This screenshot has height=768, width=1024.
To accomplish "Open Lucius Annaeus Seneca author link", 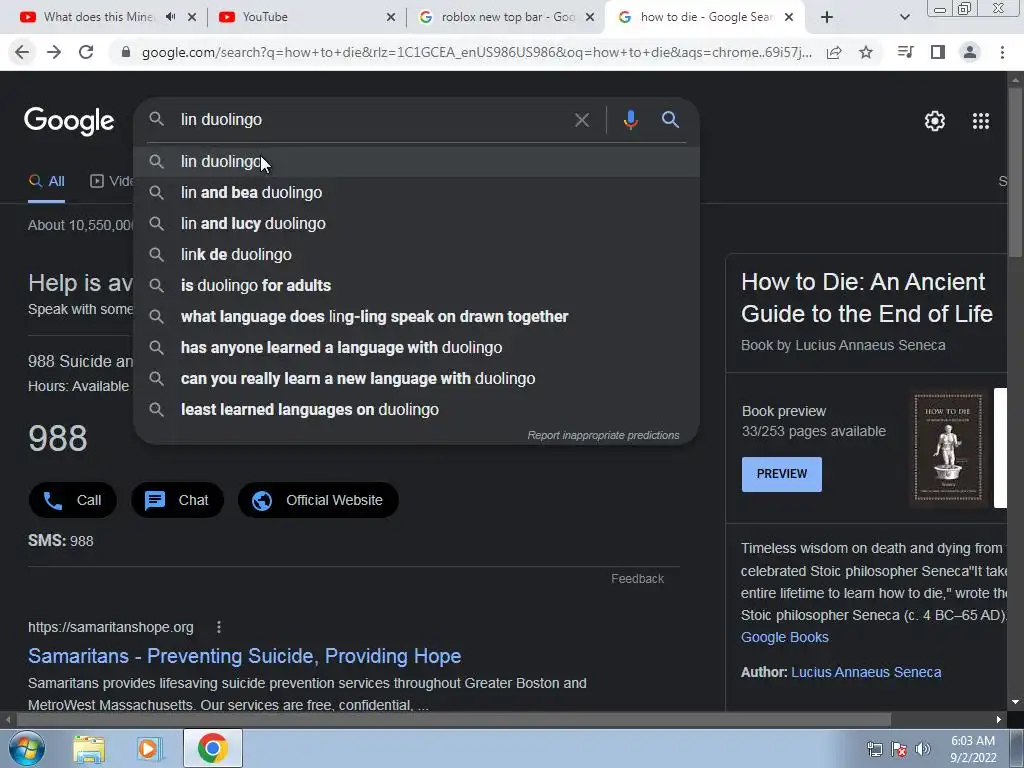I will tap(866, 672).
